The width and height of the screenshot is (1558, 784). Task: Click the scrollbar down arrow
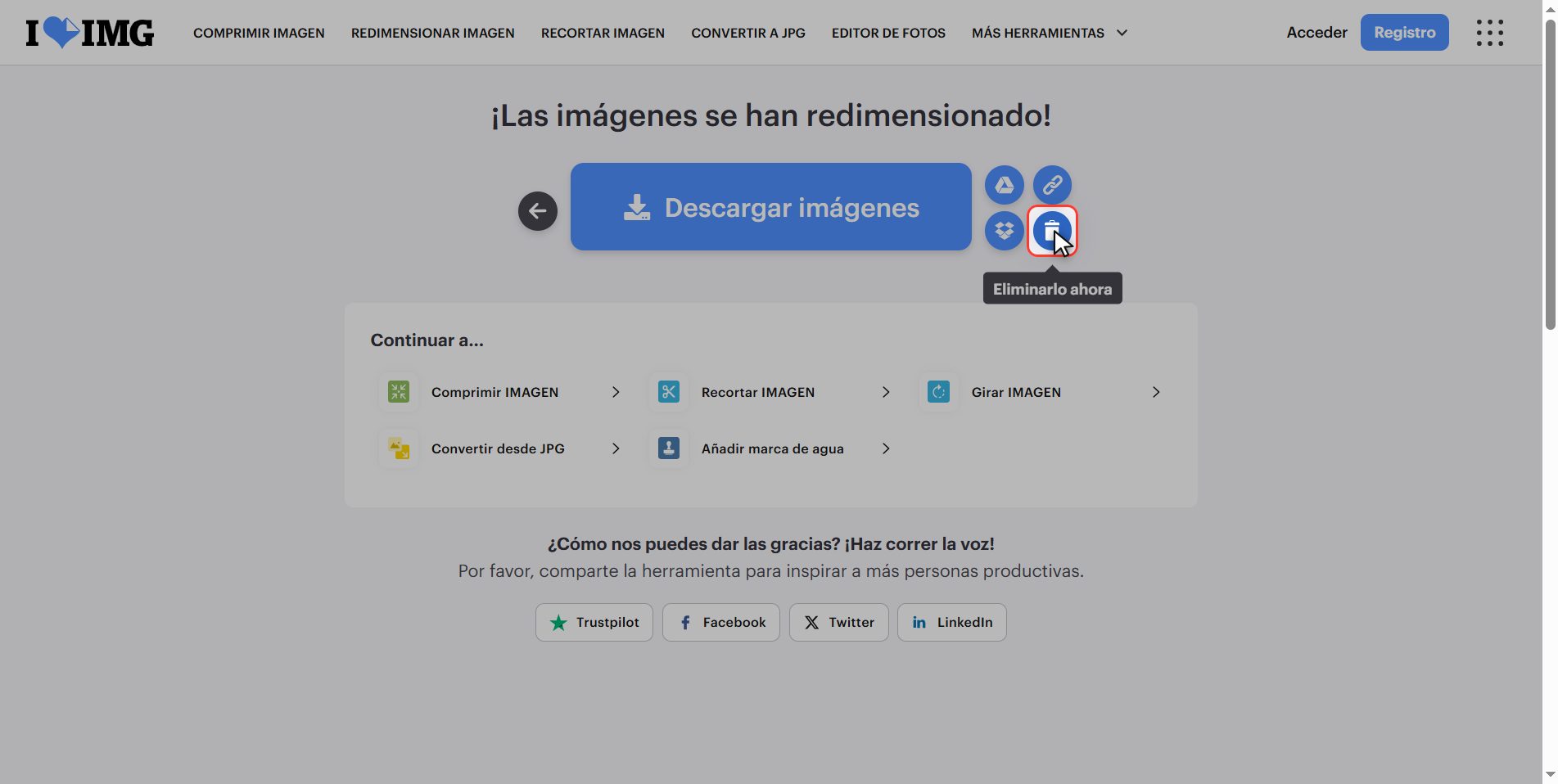click(1550, 775)
